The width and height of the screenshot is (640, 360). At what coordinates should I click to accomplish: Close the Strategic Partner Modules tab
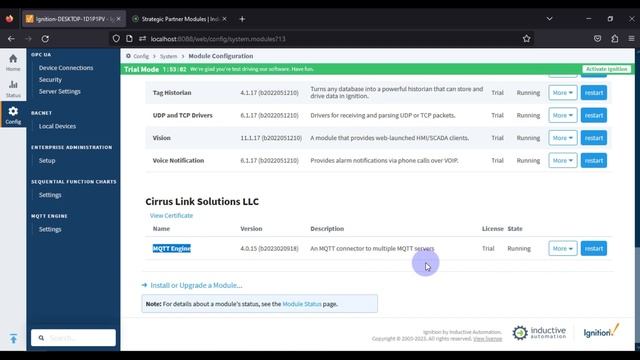[224, 19]
